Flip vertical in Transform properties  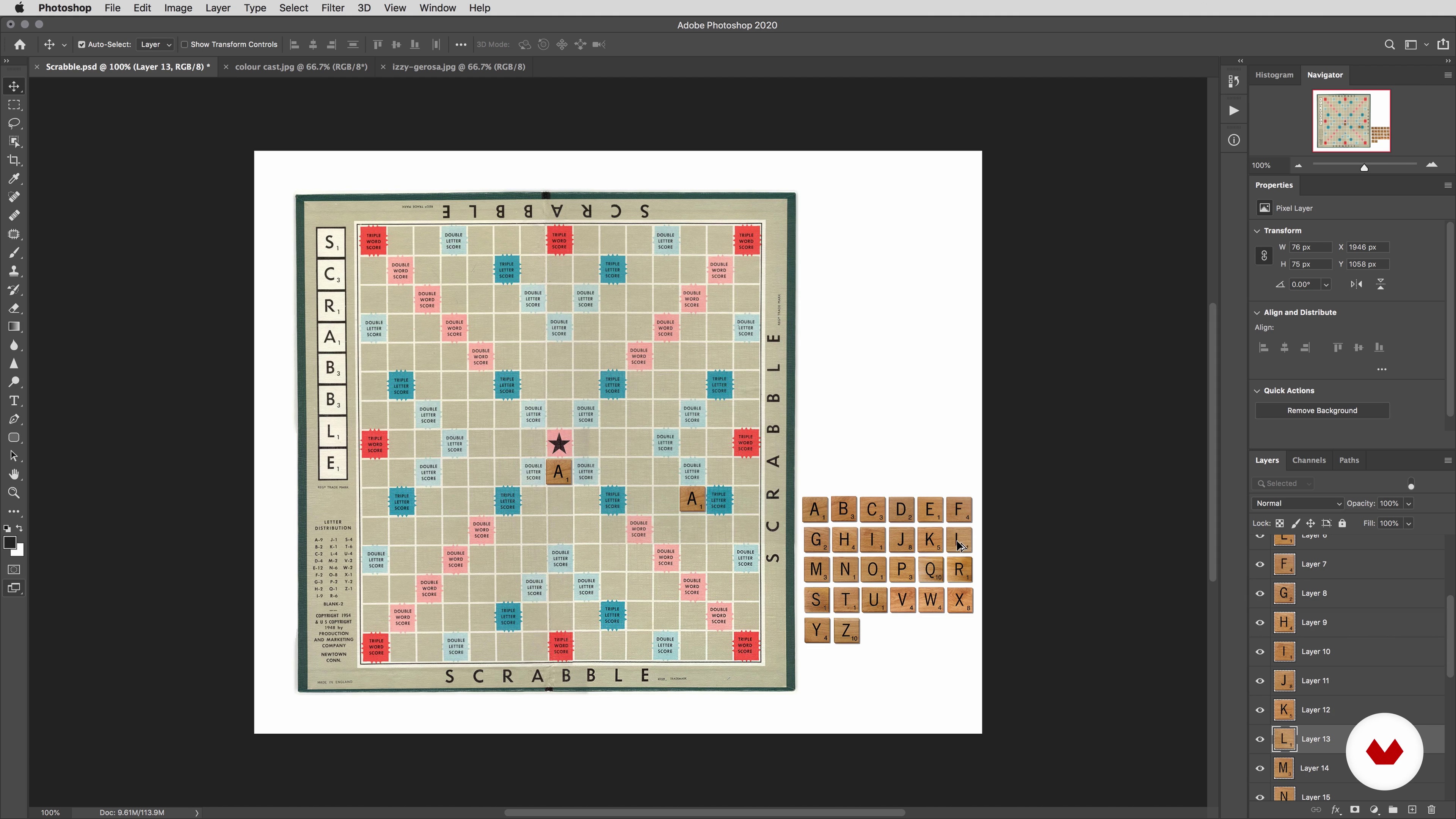[1380, 284]
